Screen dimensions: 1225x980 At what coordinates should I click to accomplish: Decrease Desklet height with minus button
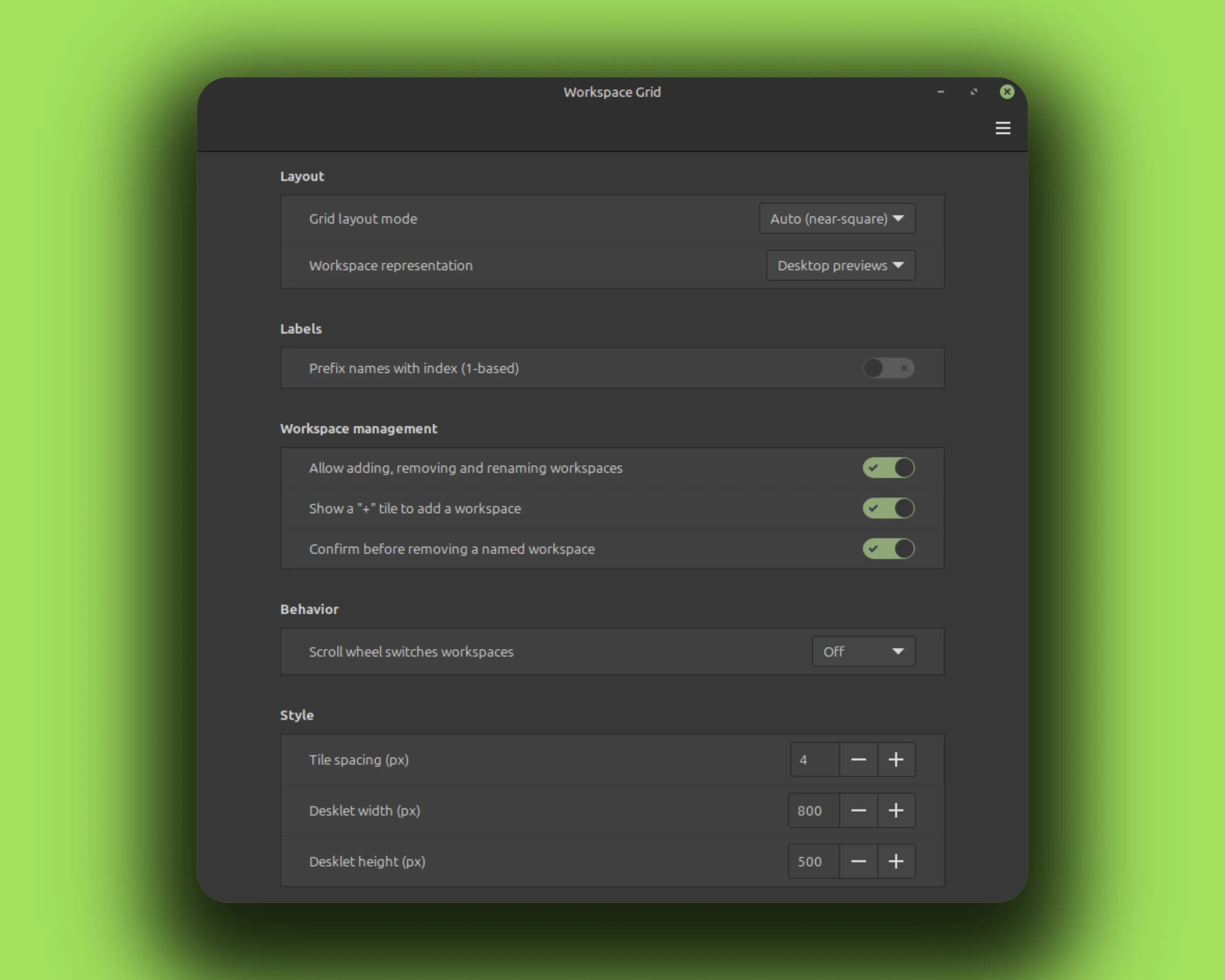[858, 861]
